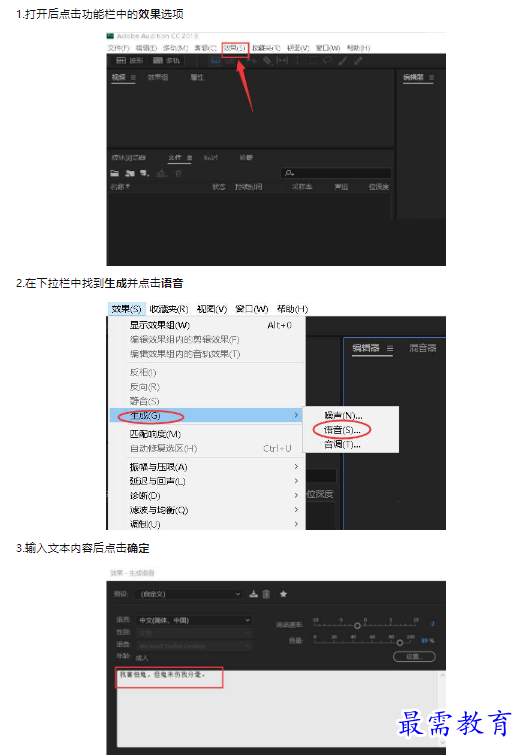
Task: Click save preset icon next to 预设 dropdown
Action: tap(254, 594)
